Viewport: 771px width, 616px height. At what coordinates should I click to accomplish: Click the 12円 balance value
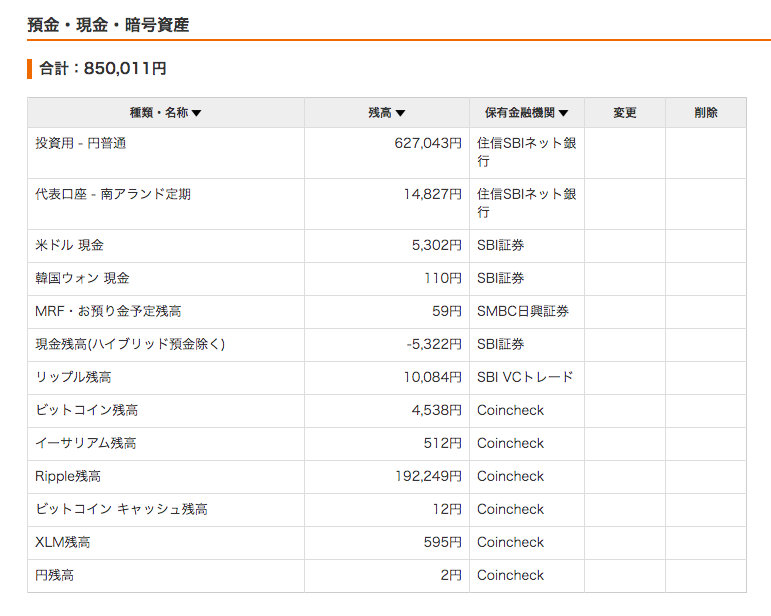point(447,509)
